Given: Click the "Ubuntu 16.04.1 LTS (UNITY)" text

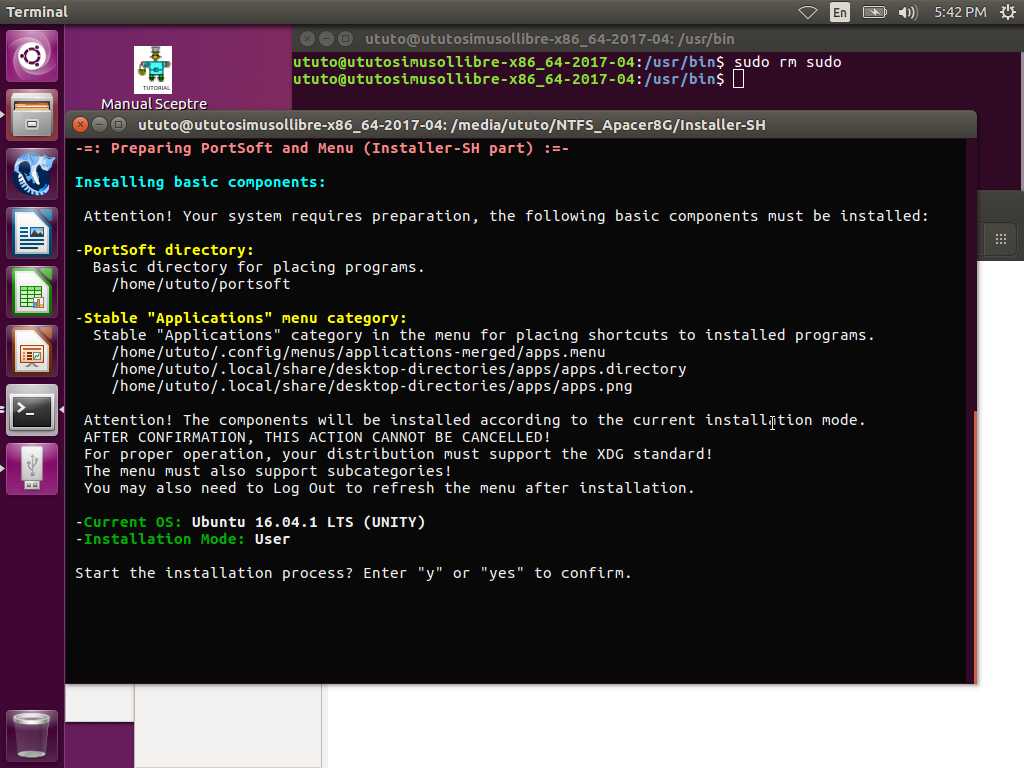Looking at the screenshot, I should point(308,522).
